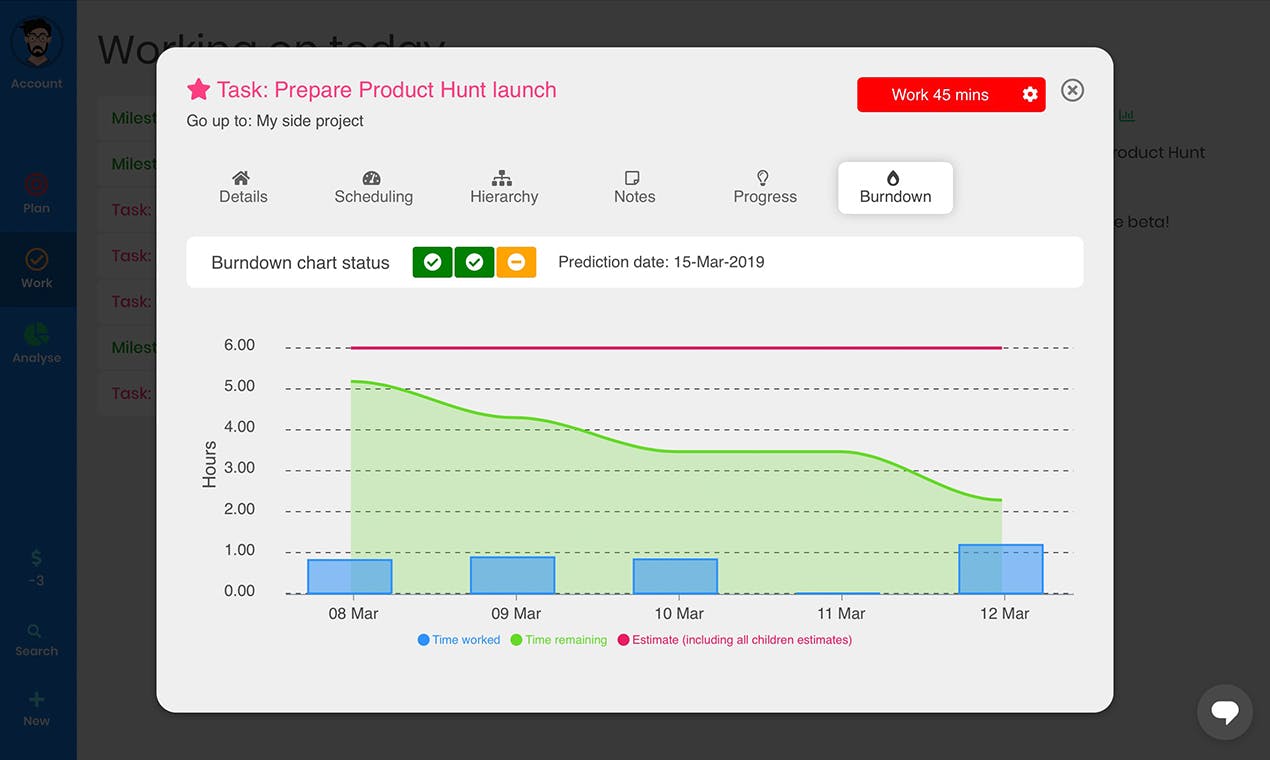Click the 10 Mar time worked bar
Viewport: 1270px width, 760px height.
coord(675,576)
